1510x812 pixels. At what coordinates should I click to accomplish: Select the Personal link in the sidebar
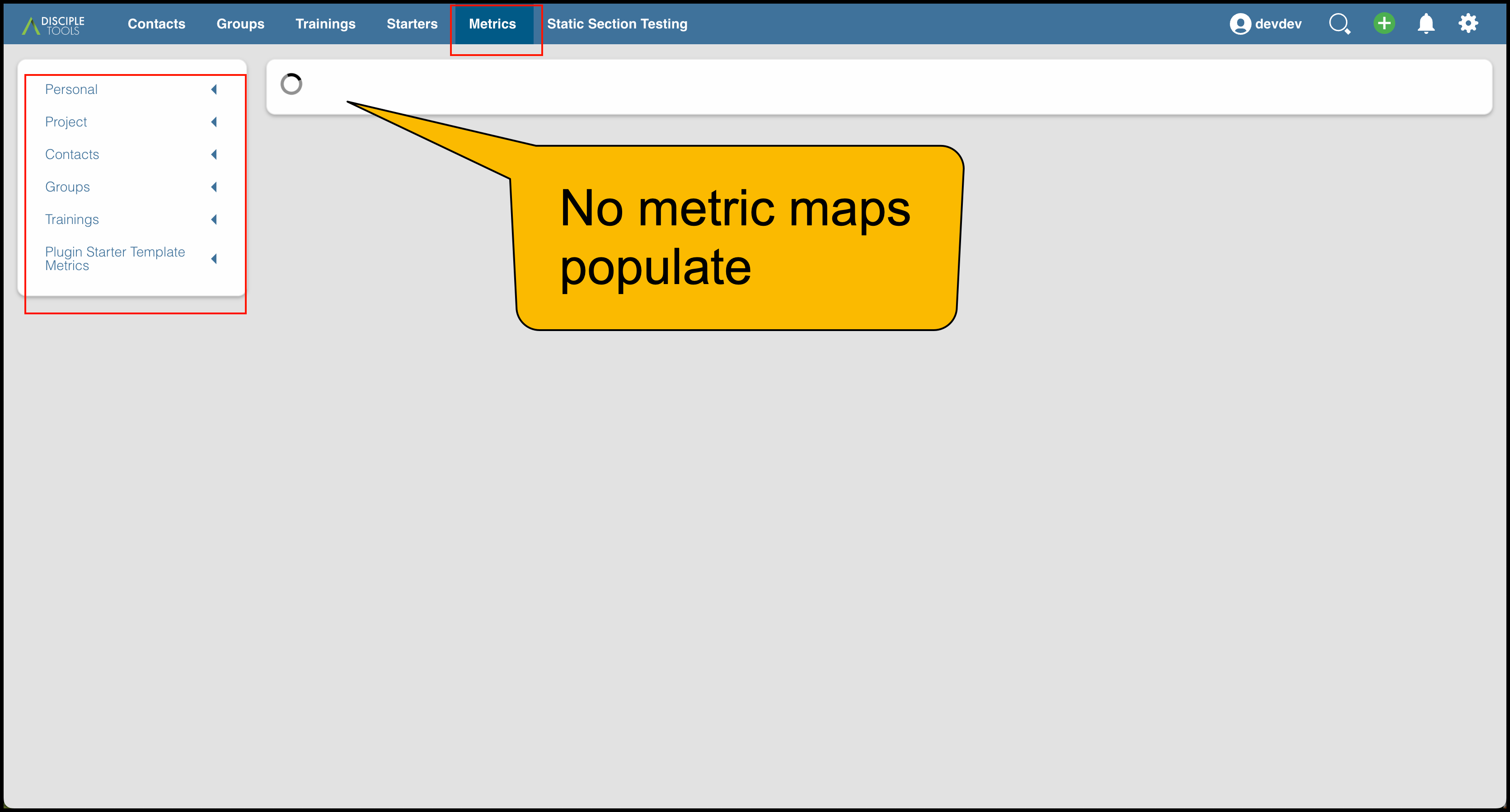tap(71, 89)
